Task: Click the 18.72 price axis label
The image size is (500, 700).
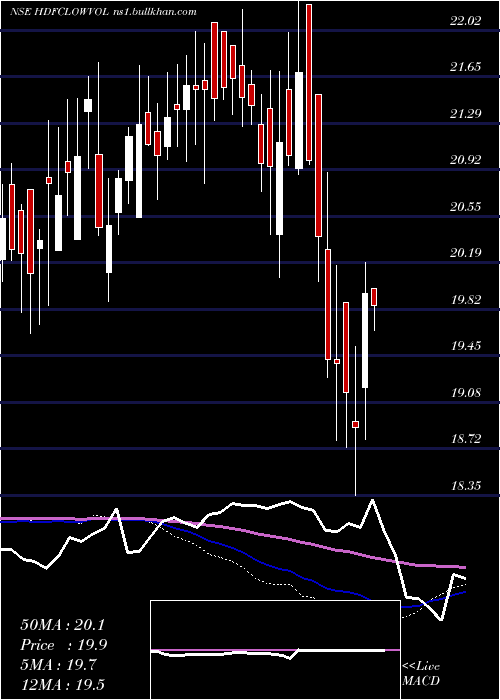Action: click(465, 439)
